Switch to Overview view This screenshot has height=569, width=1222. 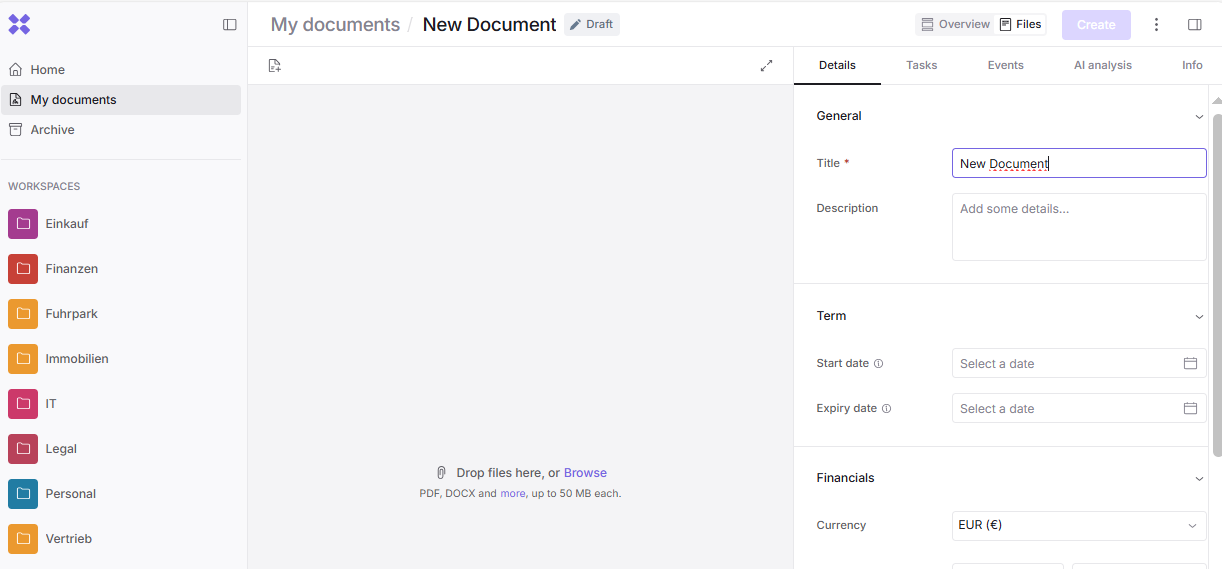pyautogui.click(x=955, y=25)
